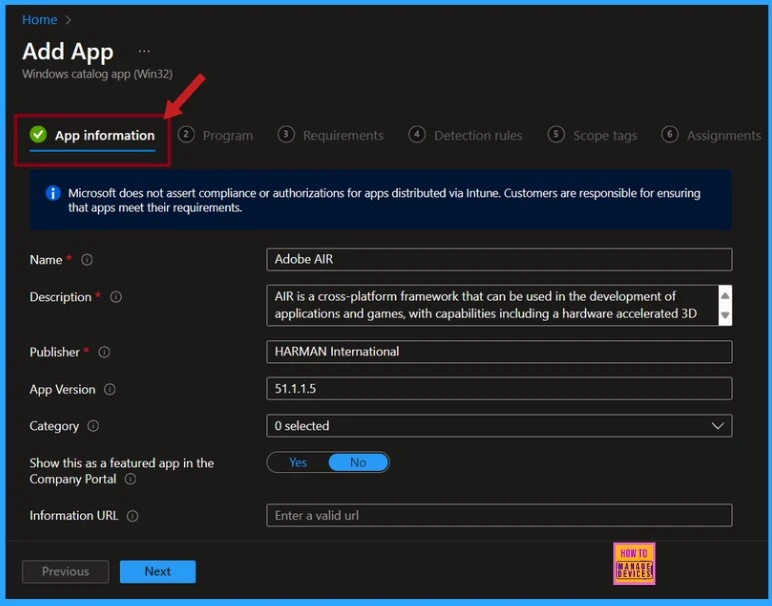Click the Name field containing Adobe AIR
772x606 pixels.
(x=499, y=259)
